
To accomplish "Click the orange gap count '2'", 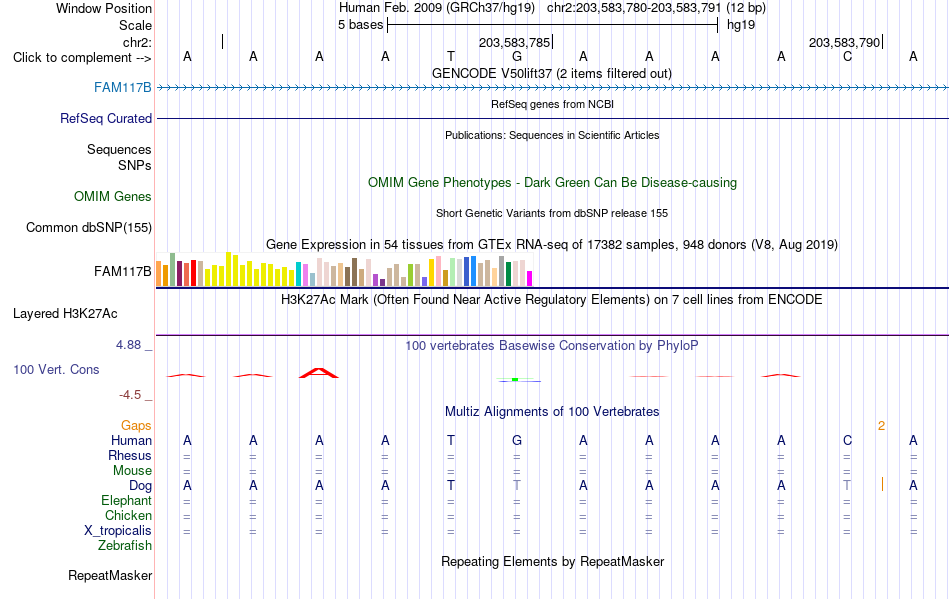I will coord(881,426).
